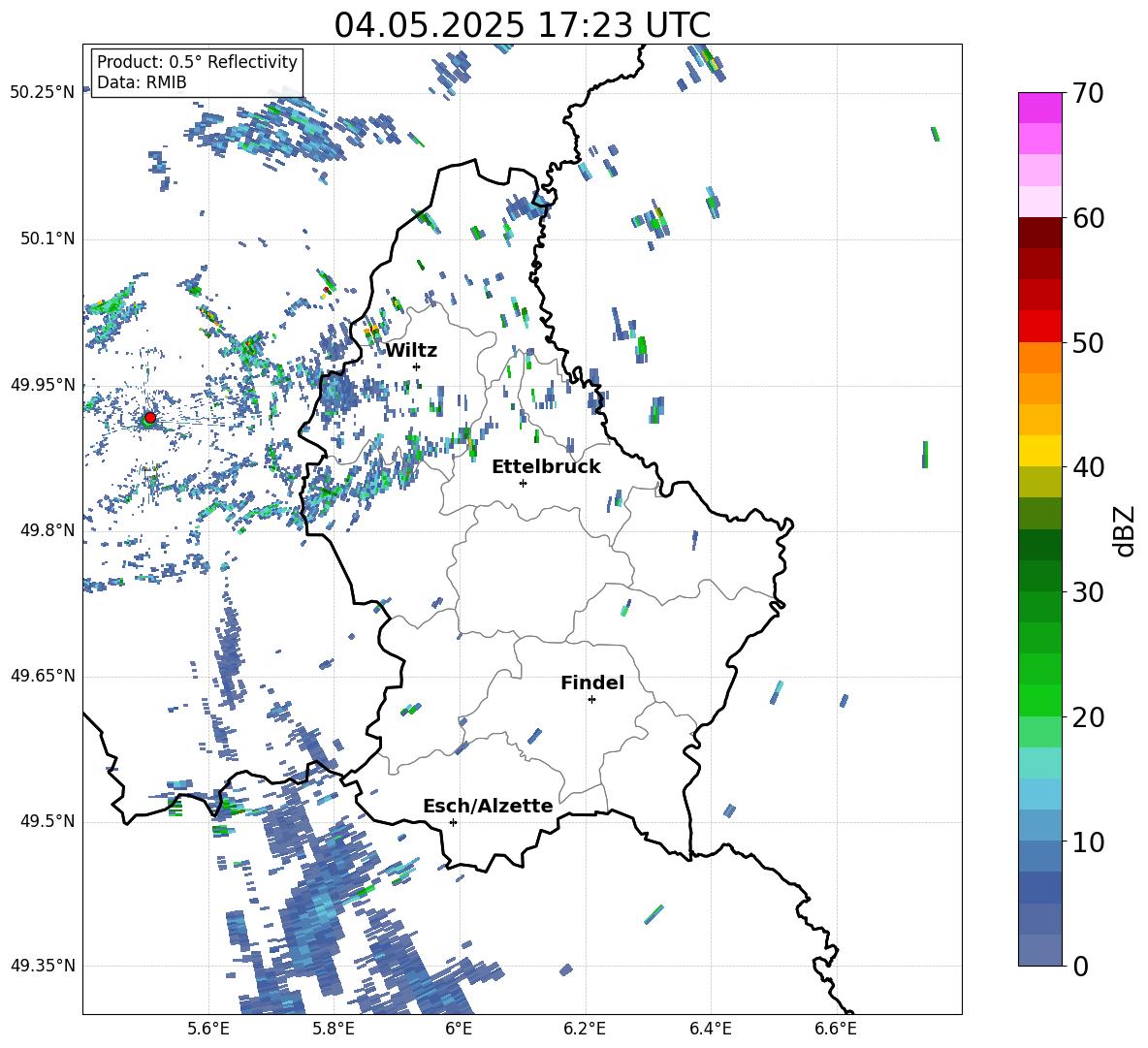Click the 49.95°N latitude label

coord(43,385)
